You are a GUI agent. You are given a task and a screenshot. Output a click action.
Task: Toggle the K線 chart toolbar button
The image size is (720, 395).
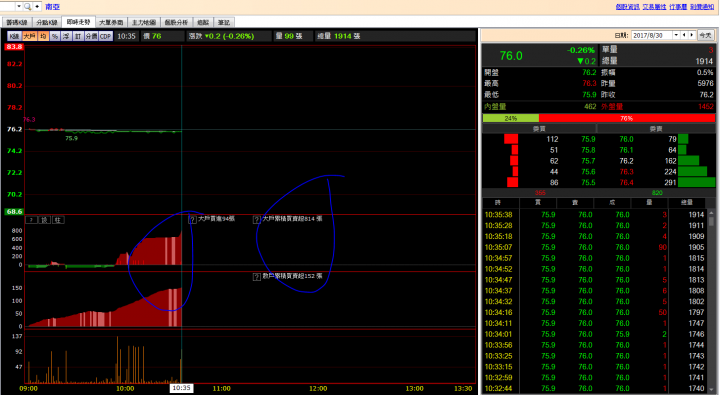pyautogui.click(x=14, y=36)
